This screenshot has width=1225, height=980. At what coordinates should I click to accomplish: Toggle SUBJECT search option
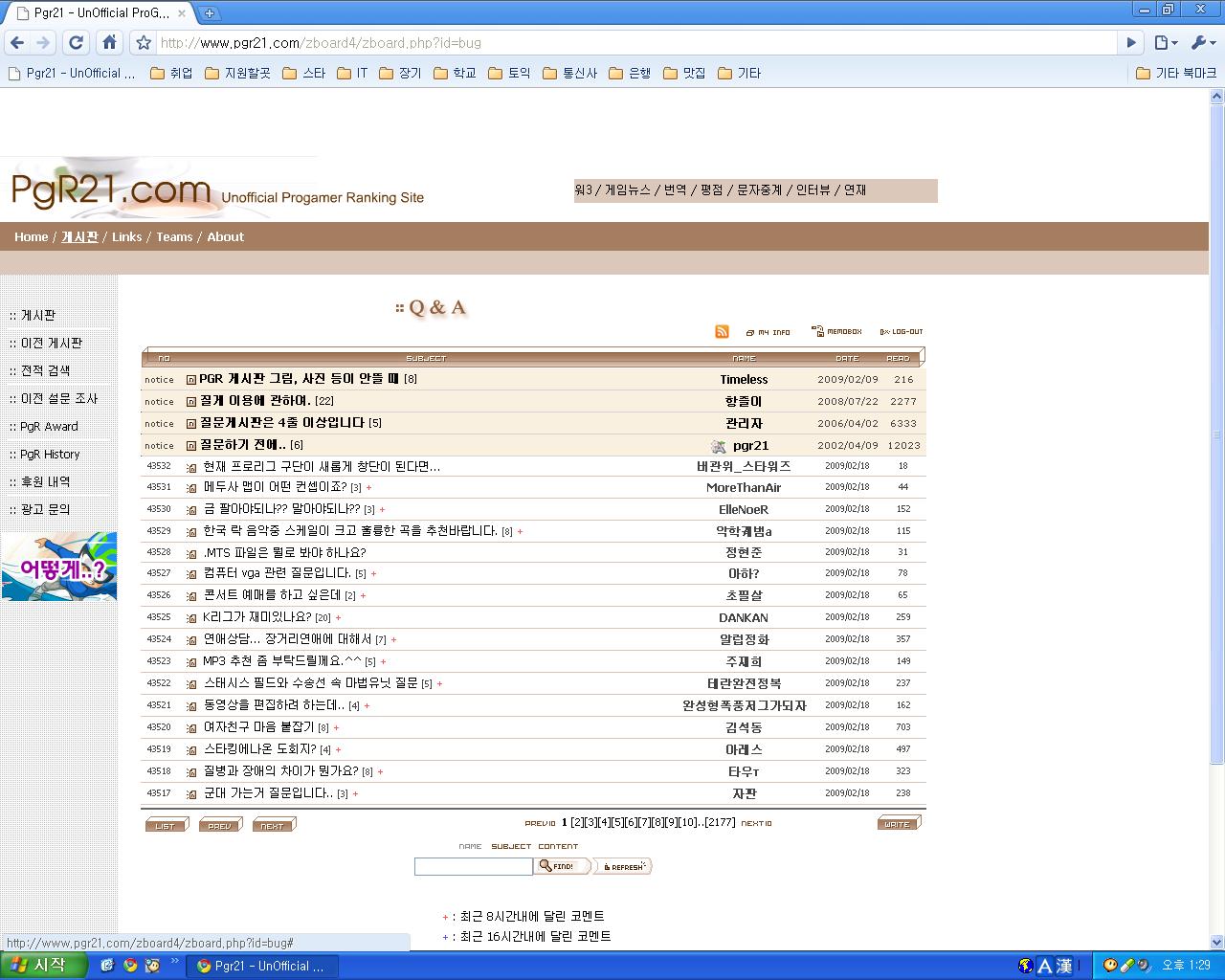(x=511, y=846)
